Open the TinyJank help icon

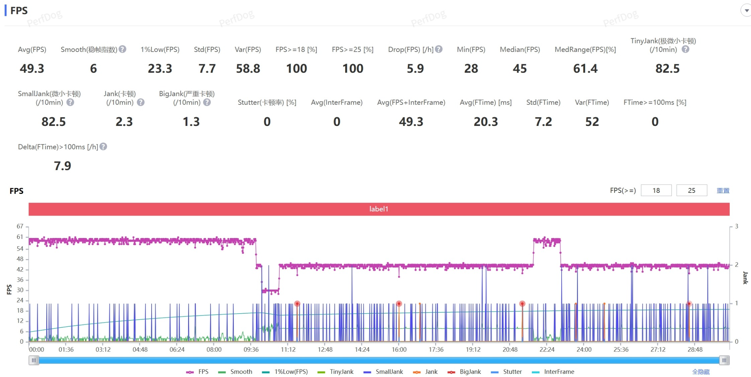685,49
